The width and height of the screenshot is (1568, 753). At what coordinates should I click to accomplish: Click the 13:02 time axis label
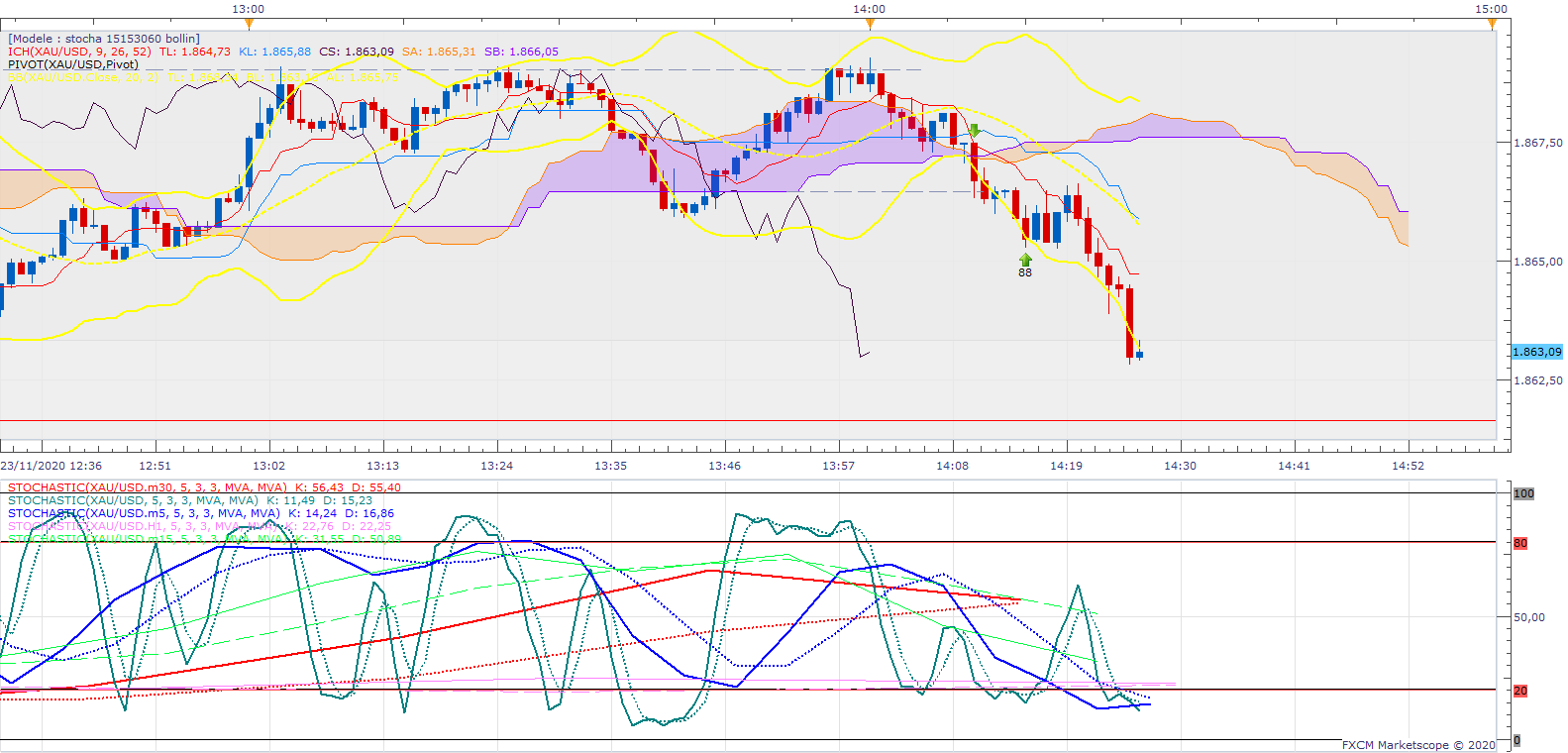[268, 466]
